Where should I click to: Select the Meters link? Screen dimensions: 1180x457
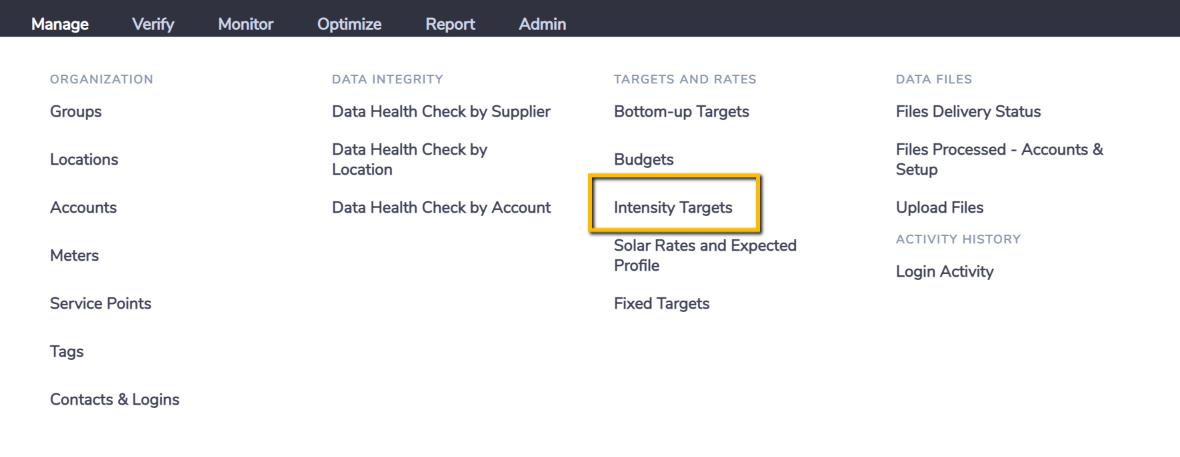pos(75,255)
